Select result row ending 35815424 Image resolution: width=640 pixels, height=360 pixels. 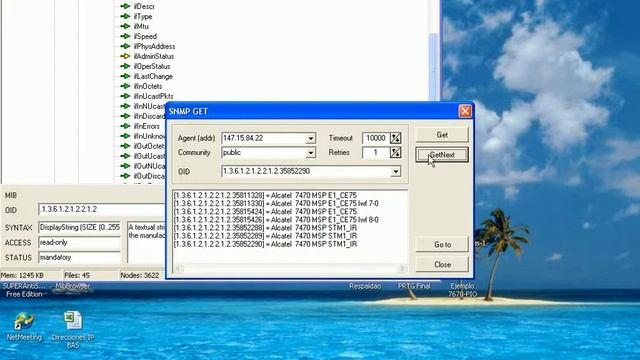click(x=265, y=211)
